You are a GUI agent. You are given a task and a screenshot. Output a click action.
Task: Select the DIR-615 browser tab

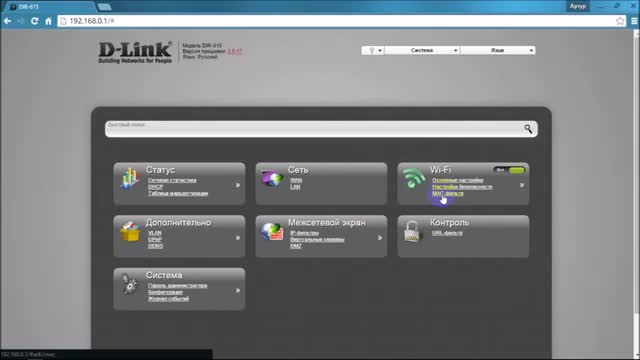pos(51,7)
